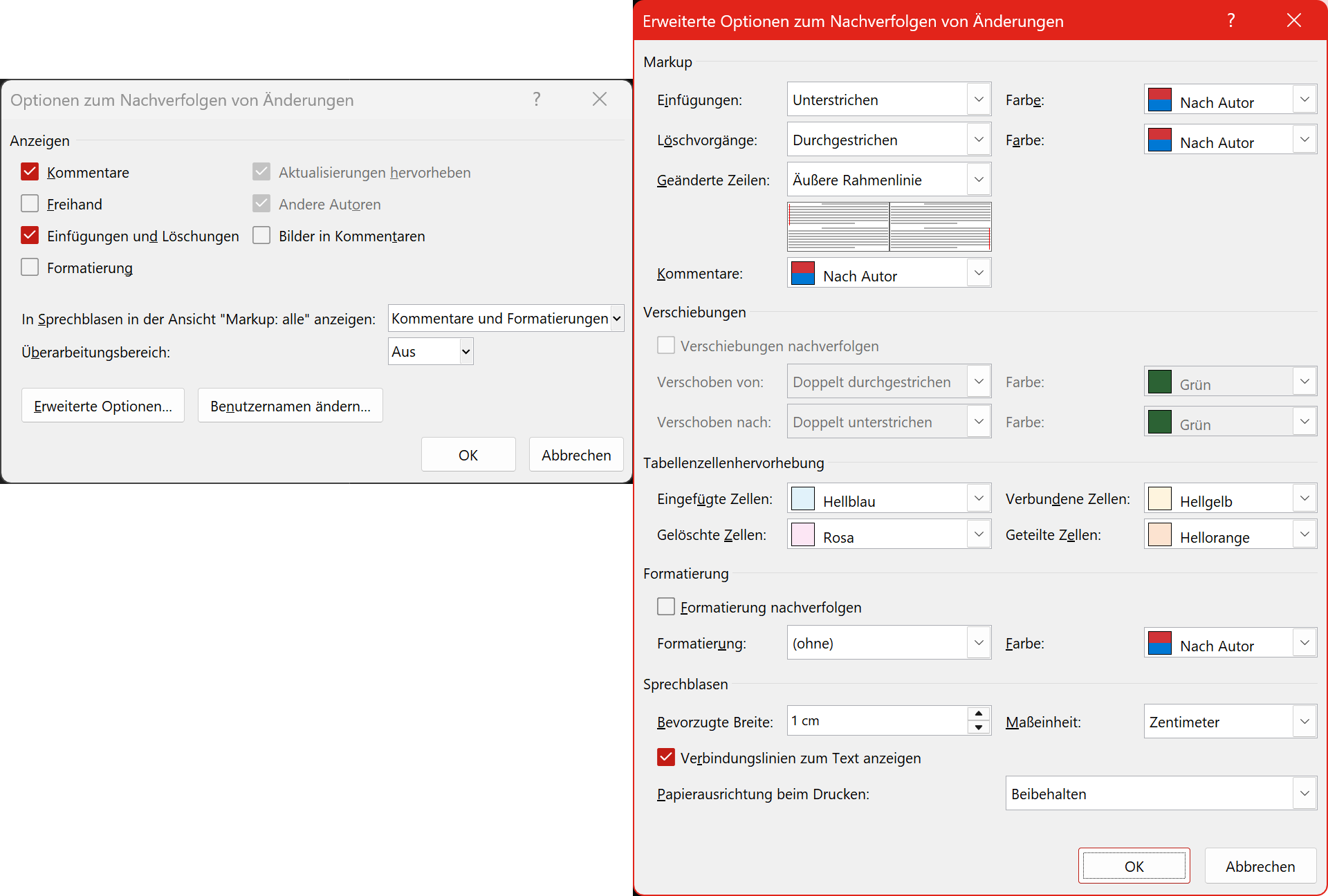This screenshot has height=896, width=1328.
Task: Decrease Bevorzugte Breite with down arrow
Action: coord(978,727)
